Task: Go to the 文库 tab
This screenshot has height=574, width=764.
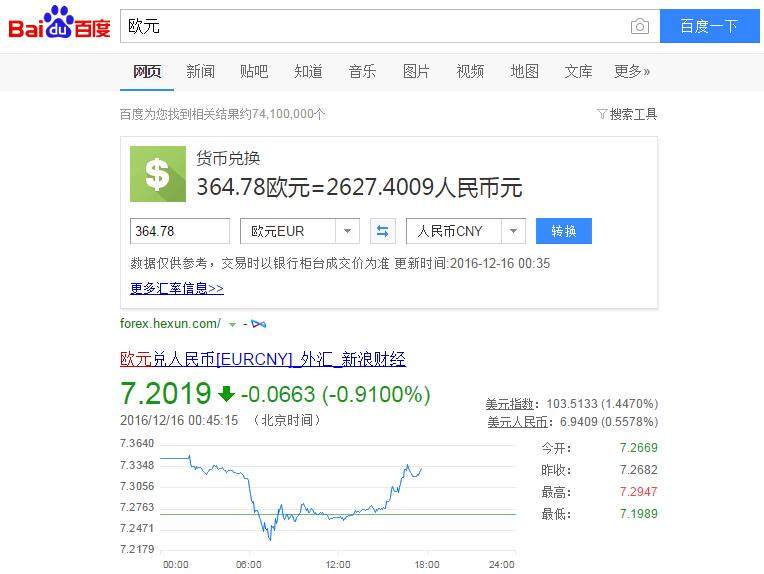Action: (578, 72)
